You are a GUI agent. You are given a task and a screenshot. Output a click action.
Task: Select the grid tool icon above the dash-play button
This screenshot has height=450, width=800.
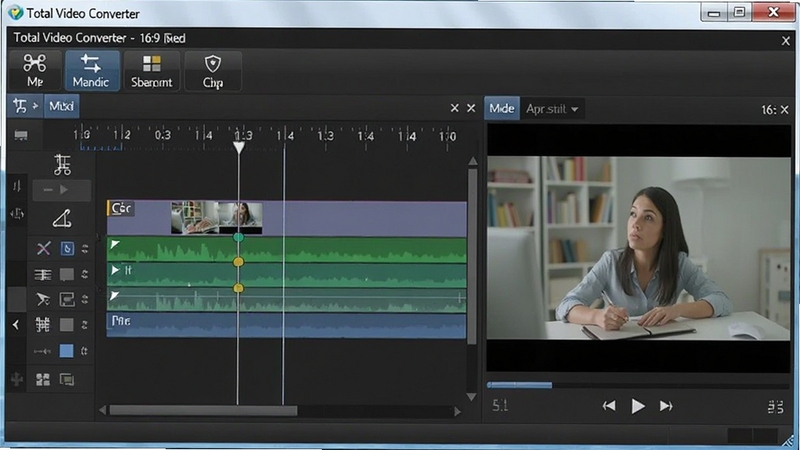(62, 165)
